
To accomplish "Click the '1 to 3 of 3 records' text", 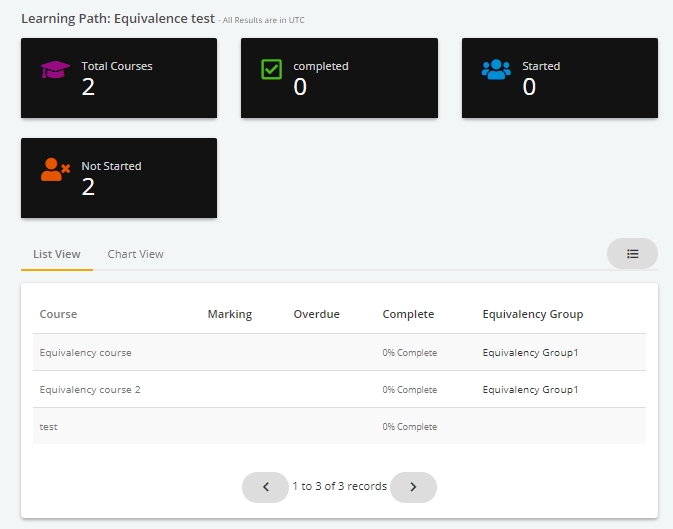I will pos(340,486).
